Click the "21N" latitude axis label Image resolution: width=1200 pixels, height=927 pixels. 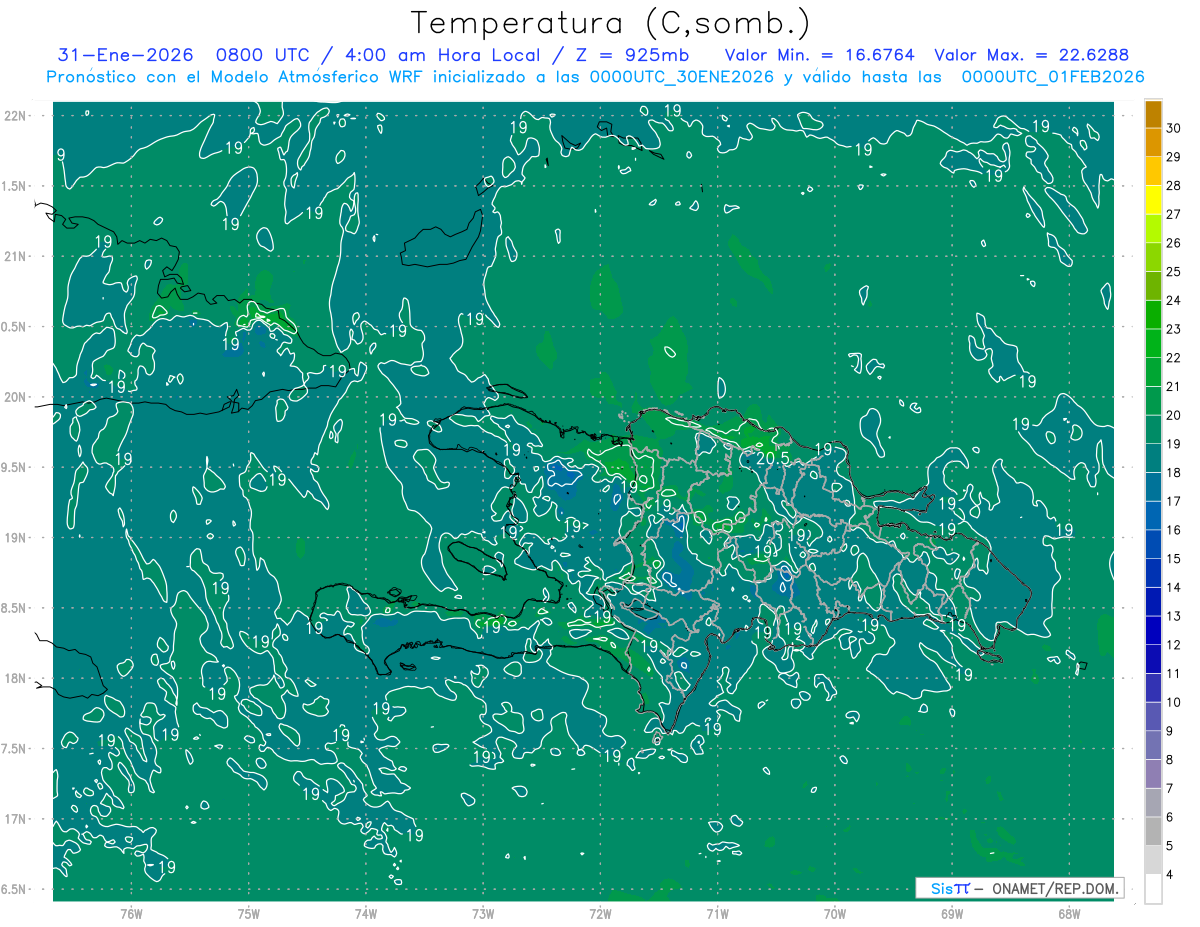[x=16, y=257]
